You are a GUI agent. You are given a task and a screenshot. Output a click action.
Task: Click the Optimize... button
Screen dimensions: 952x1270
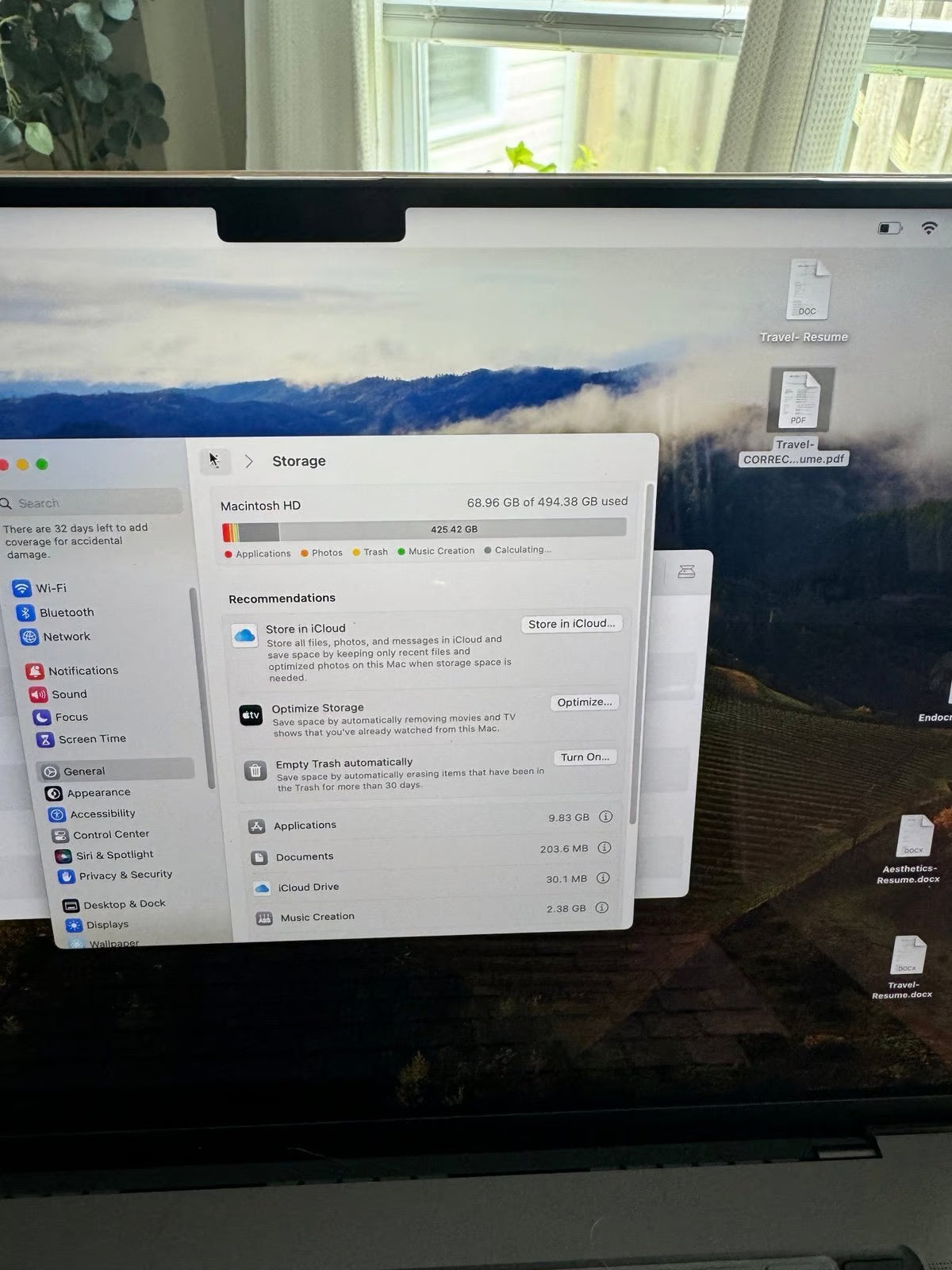point(585,702)
